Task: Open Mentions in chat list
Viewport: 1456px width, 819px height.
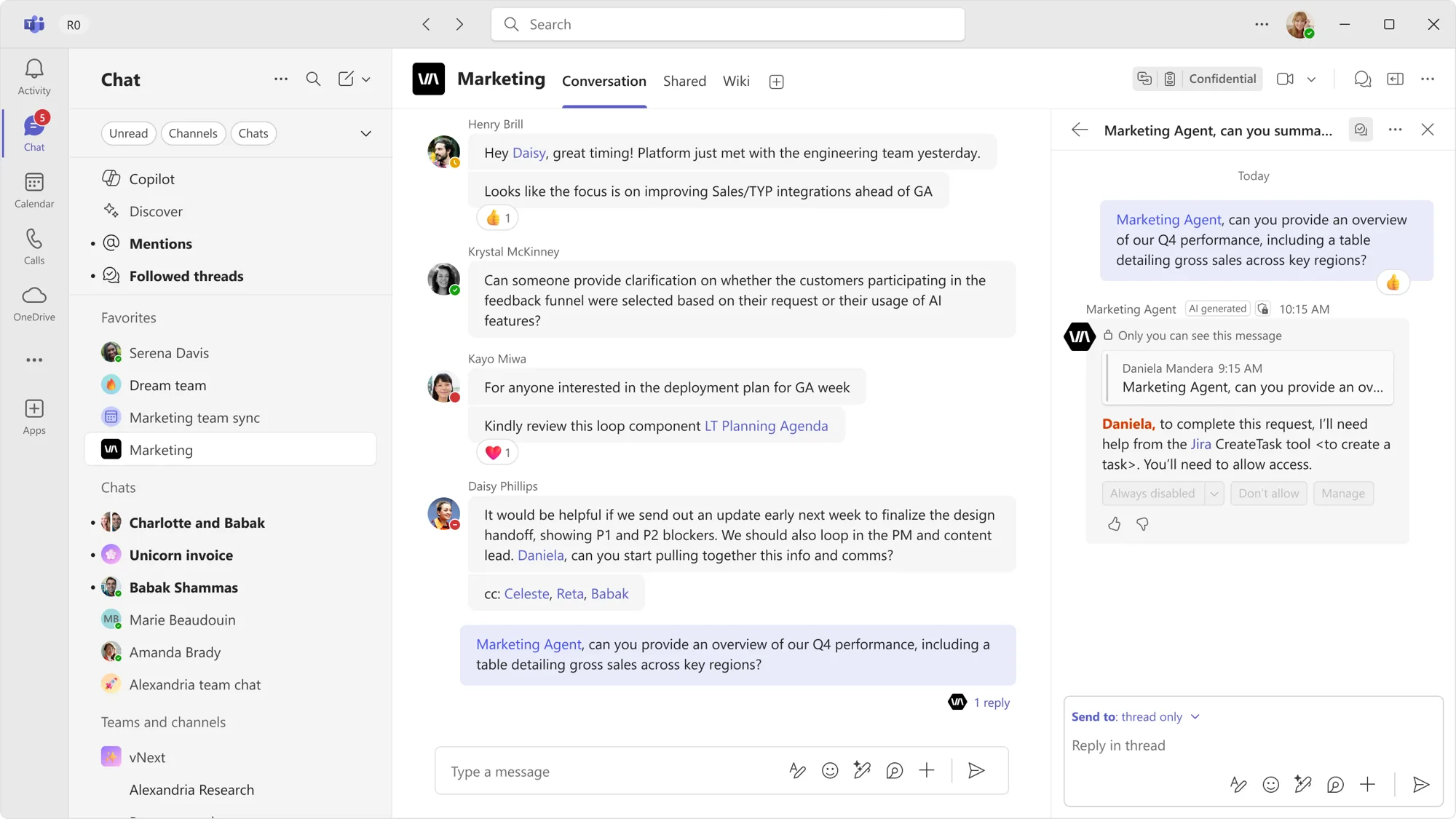Action: (230, 244)
